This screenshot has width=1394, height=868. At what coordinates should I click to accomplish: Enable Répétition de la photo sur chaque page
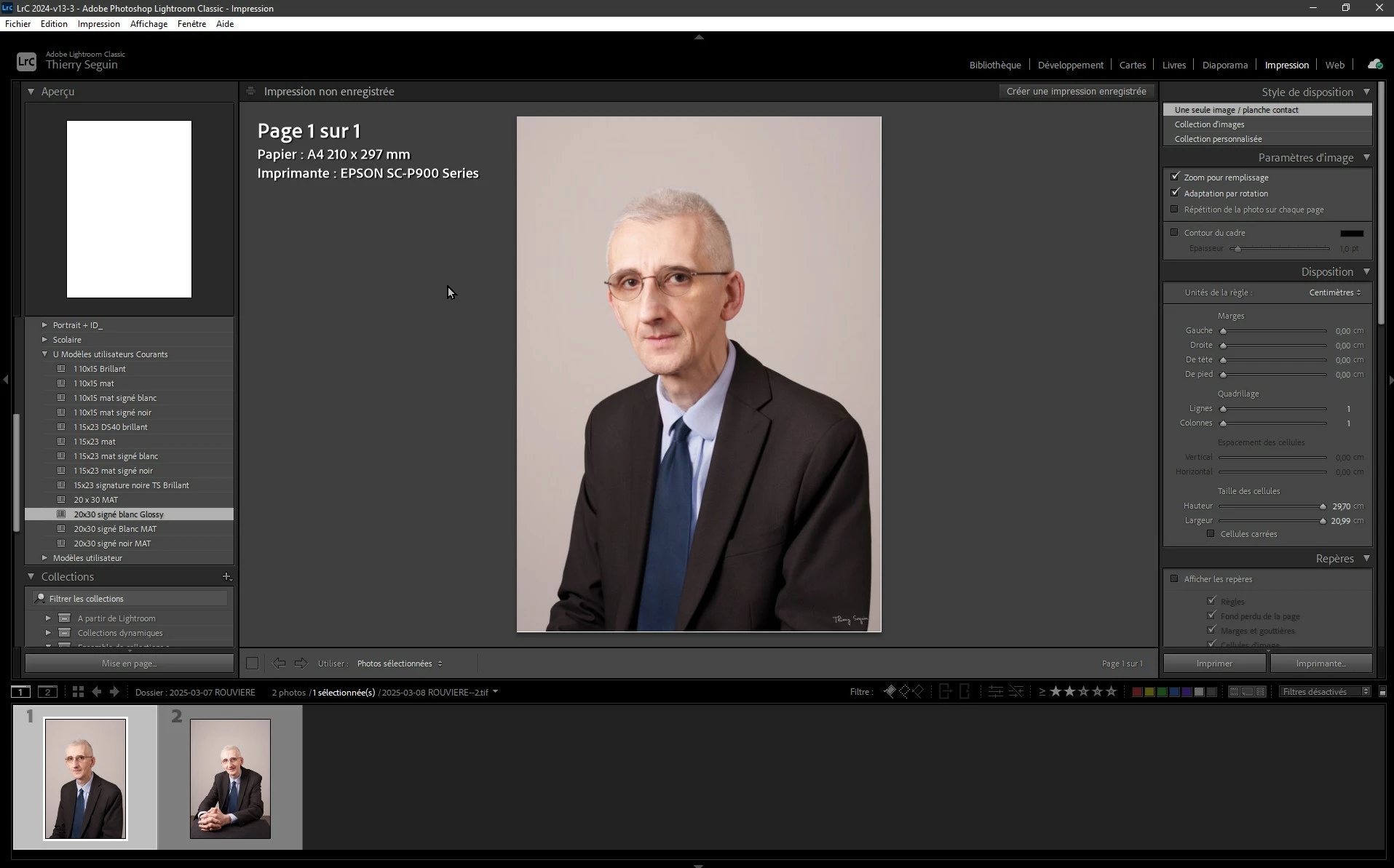tap(1174, 210)
